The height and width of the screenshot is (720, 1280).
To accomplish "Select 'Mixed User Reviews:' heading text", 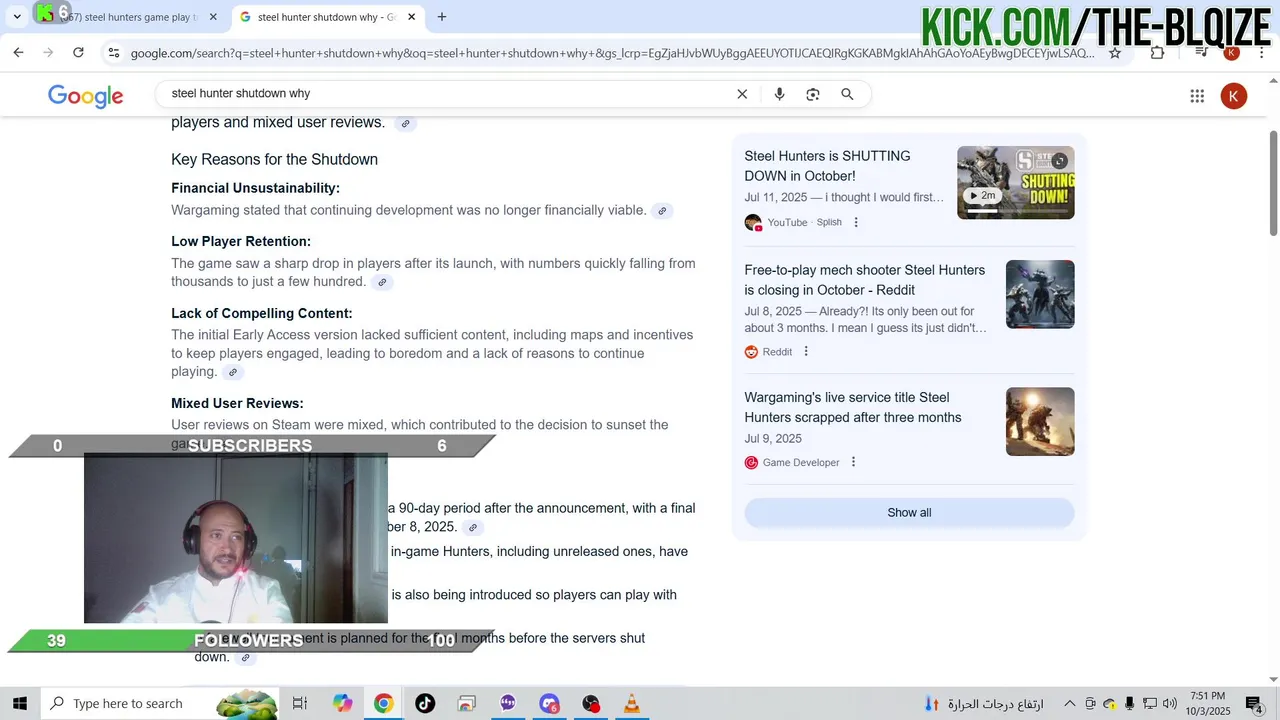I will click(237, 404).
